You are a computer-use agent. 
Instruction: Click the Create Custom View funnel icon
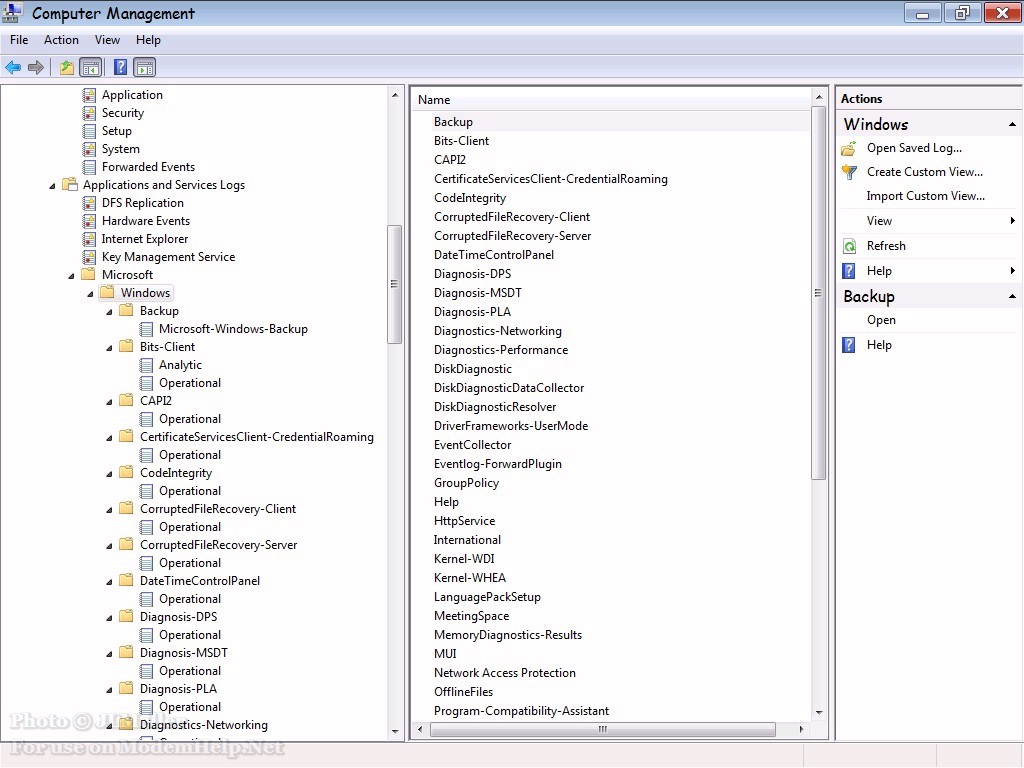coord(849,172)
